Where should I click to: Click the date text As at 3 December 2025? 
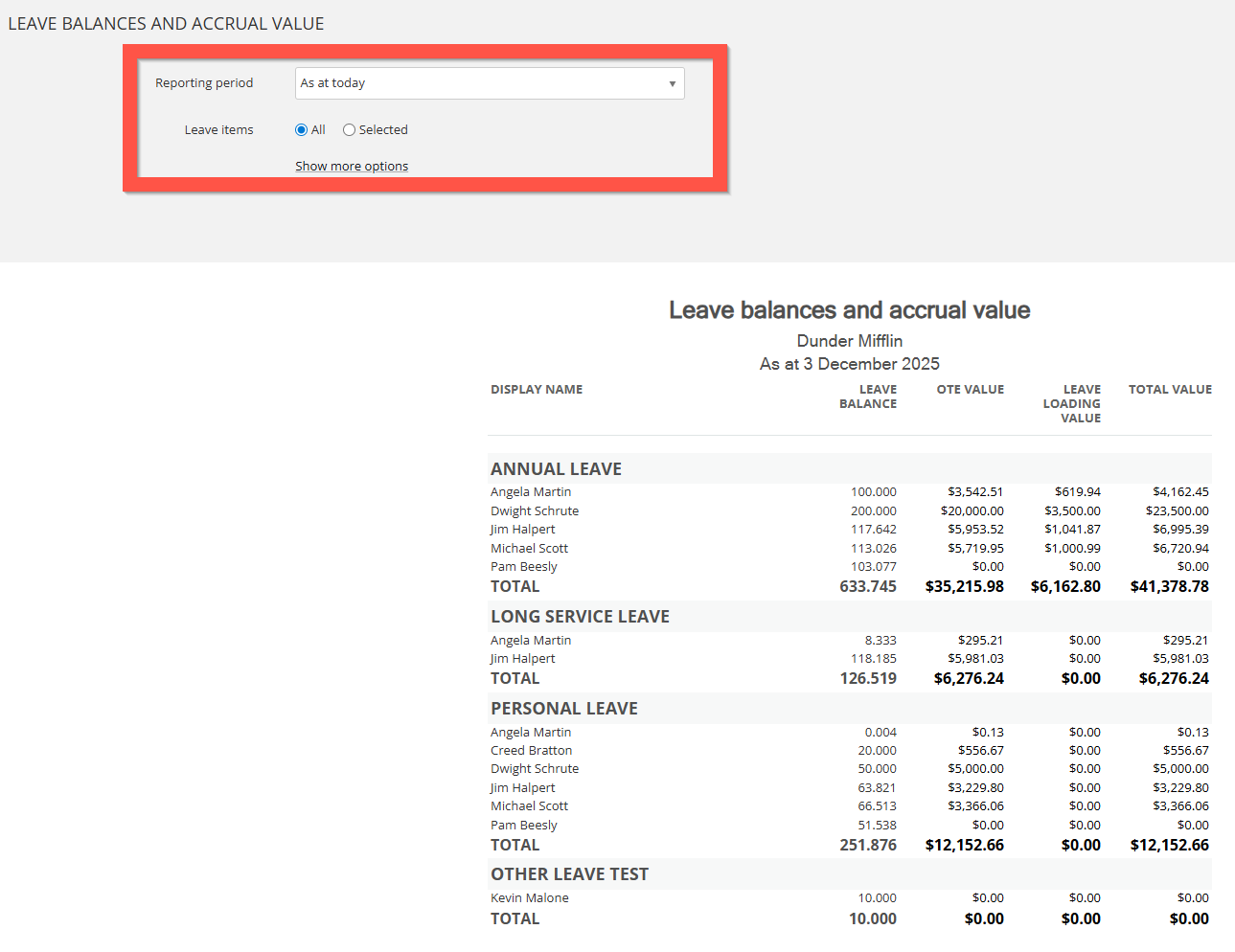[x=850, y=364]
